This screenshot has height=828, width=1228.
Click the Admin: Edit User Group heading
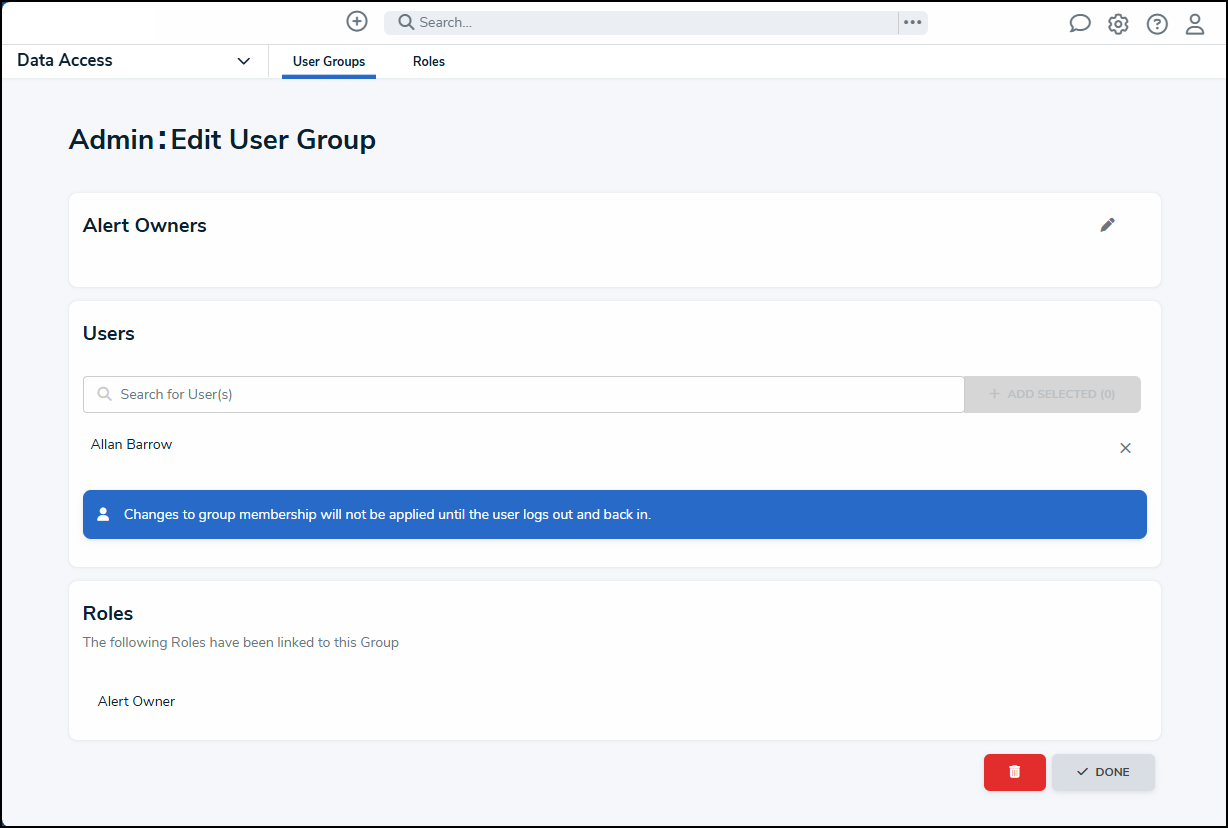[x=222, y=139]
